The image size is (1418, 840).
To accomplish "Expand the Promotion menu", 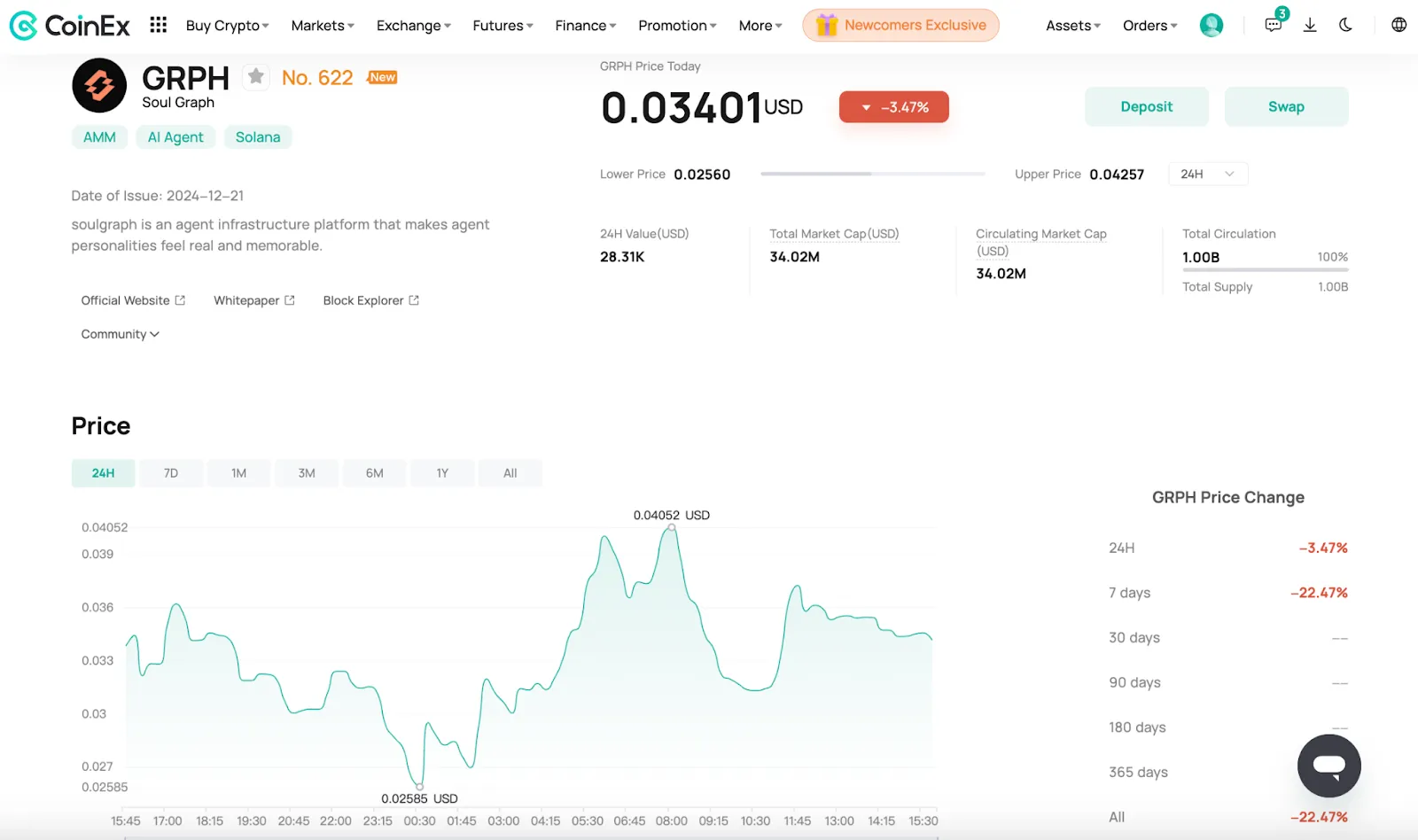I will tap(677, 26).
